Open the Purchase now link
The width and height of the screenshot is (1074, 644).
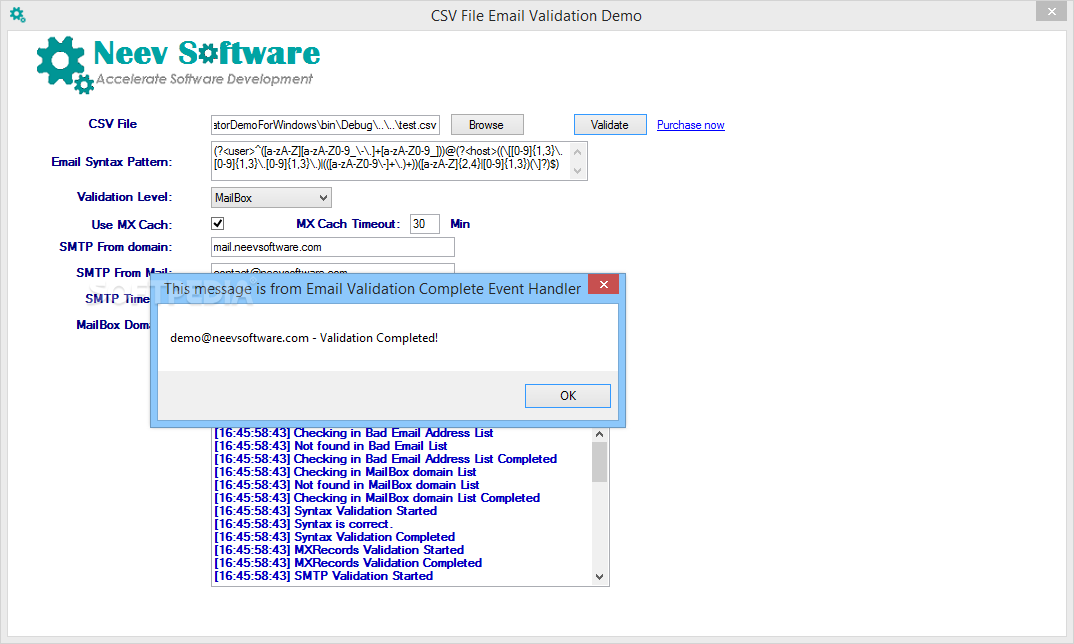pyautogui.click(x=690, y=125)
